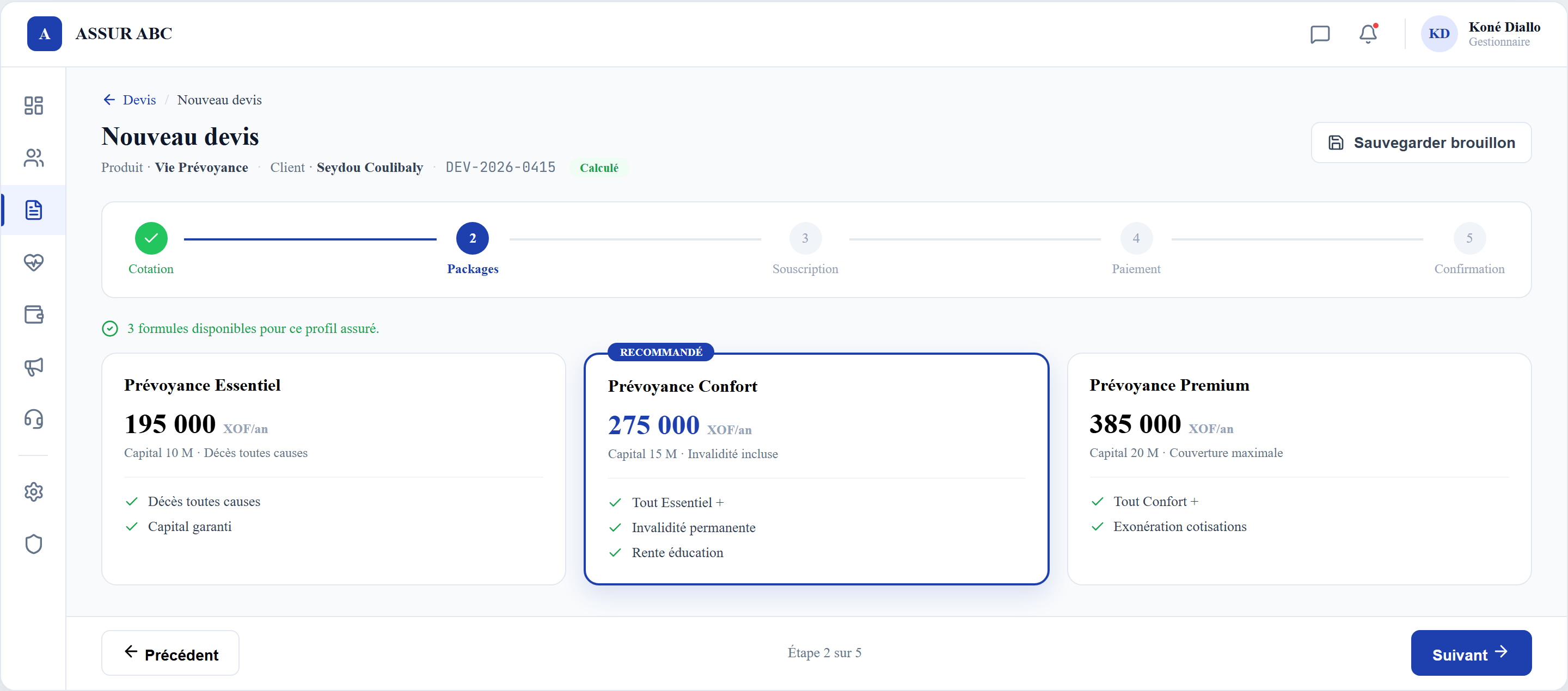Select step 2 Packages circle

(x=473, y=238)
